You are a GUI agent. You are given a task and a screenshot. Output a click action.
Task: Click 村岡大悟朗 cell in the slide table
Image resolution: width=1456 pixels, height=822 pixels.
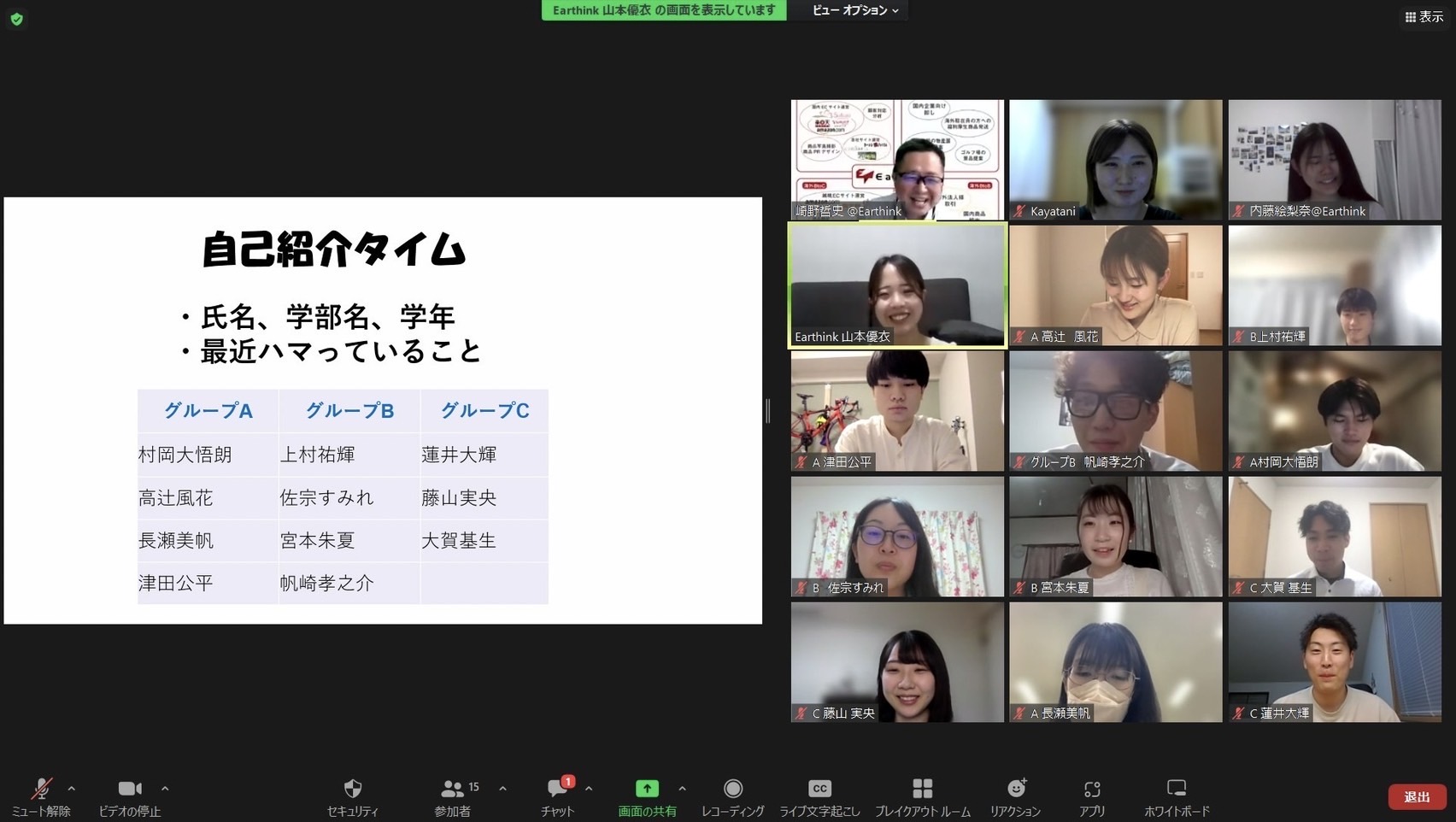(x=208, y=455)
